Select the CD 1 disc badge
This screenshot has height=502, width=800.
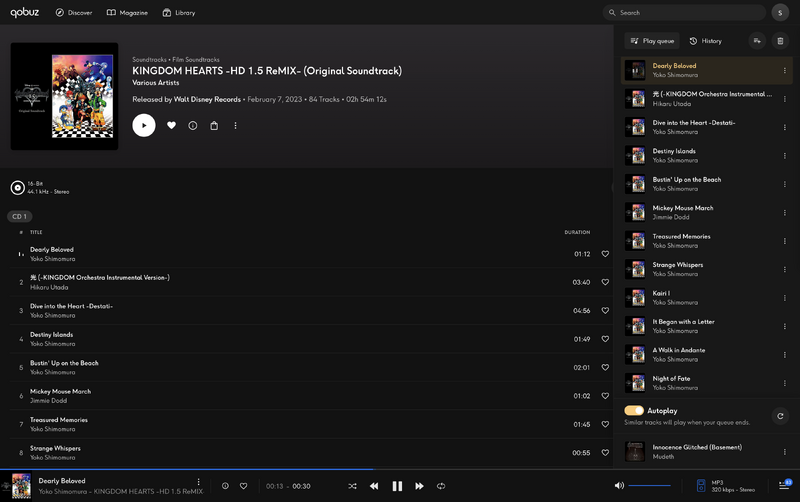[19, 216]
